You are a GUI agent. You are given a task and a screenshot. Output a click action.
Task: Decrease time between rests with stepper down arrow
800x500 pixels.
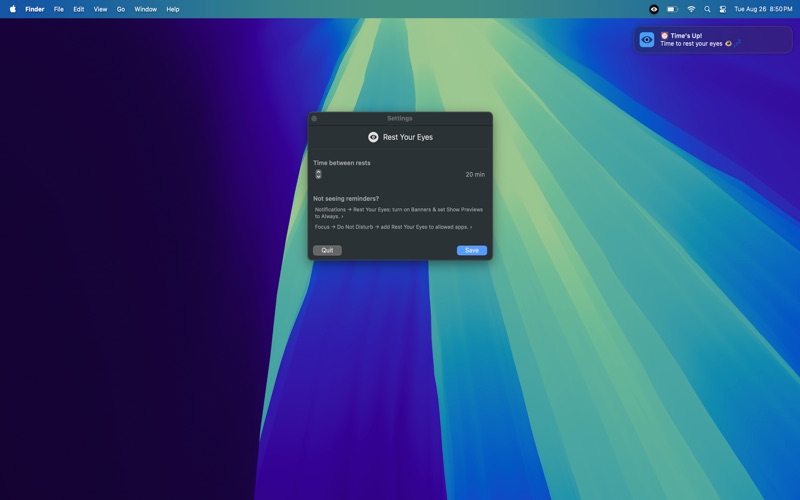[318, 177]
